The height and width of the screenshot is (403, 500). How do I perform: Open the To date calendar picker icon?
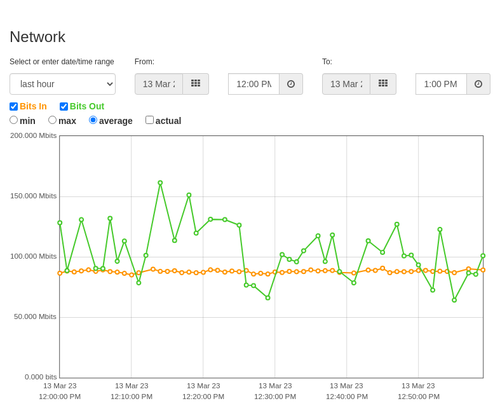click(383, 84)
